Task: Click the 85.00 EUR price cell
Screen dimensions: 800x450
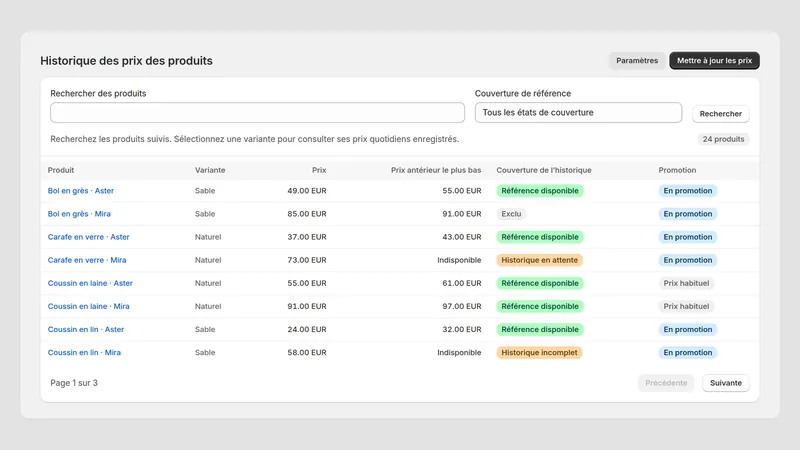Action: [x=307, y=214]
